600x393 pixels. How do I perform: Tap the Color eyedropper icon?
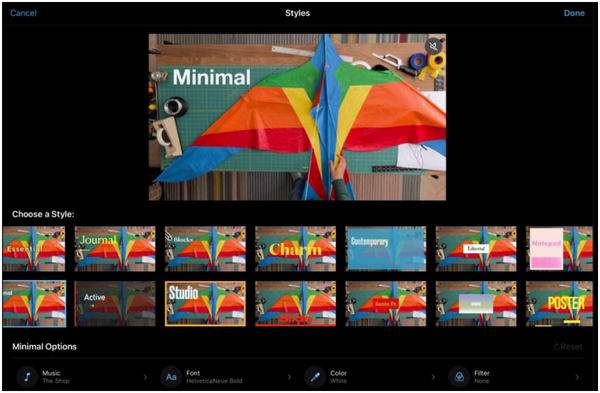315,377
